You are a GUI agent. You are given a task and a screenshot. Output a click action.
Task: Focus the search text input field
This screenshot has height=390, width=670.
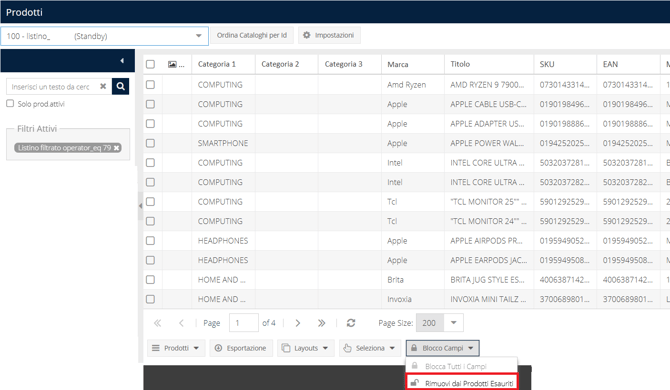51,87
